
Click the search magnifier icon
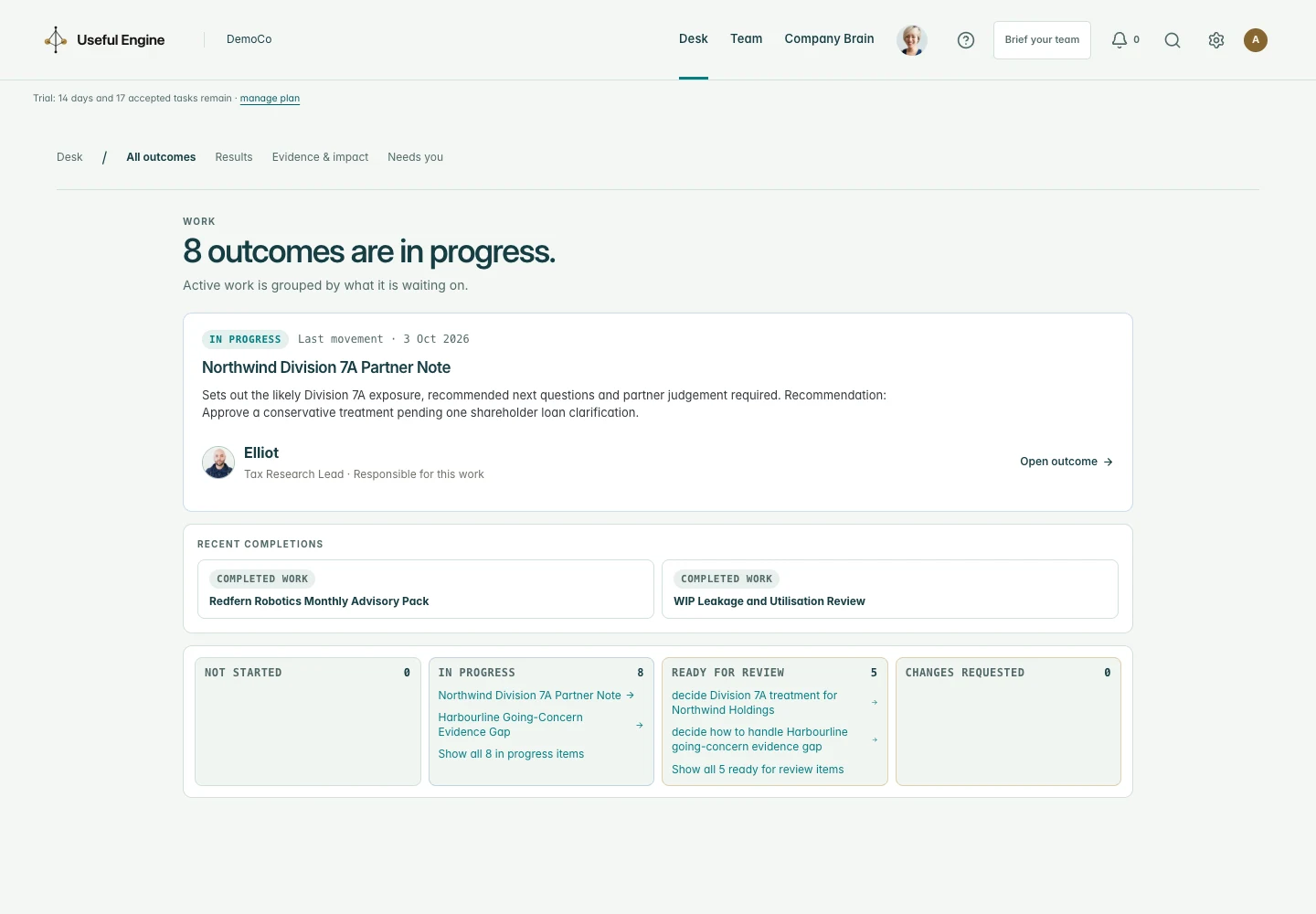pyautogui.click(x=1173, y=40)
